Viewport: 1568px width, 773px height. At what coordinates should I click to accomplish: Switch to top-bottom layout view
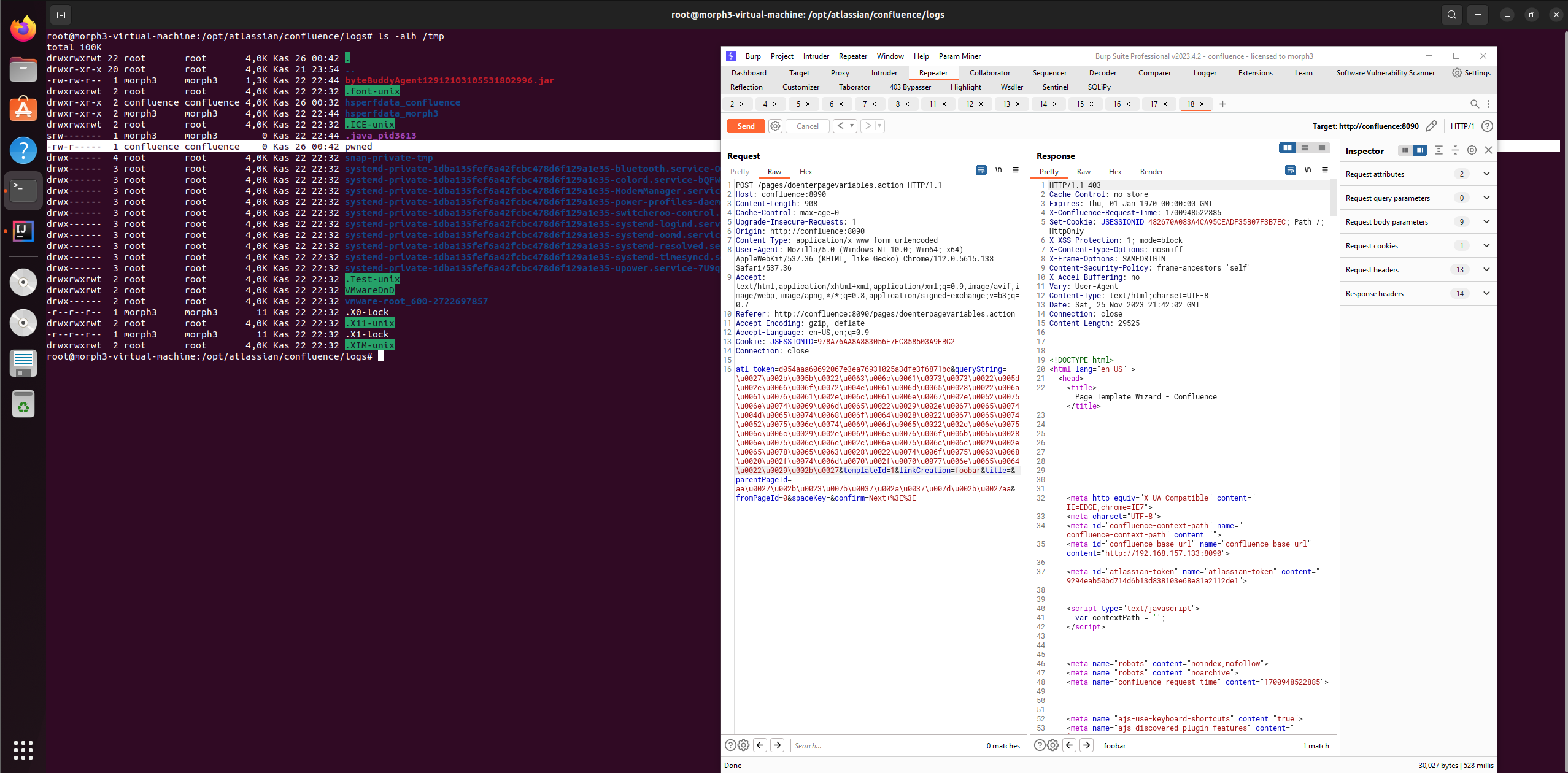tap(1305, 148)
